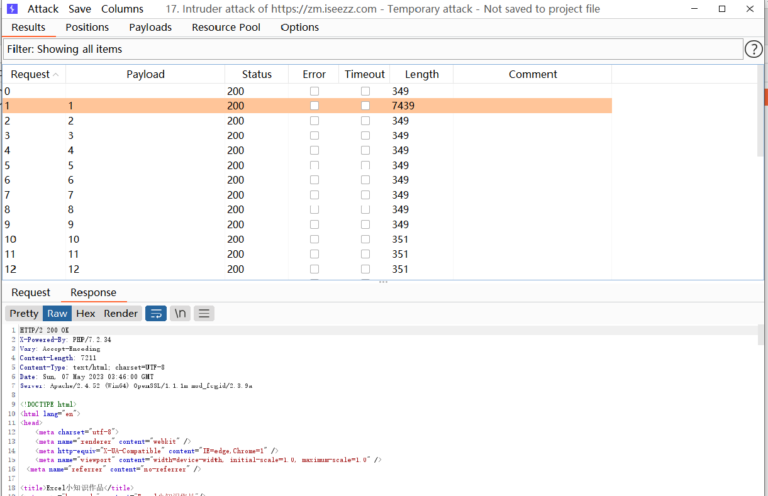
Task: Toggle the line wrap icon in response toolbar
Action: coord(156,313)
